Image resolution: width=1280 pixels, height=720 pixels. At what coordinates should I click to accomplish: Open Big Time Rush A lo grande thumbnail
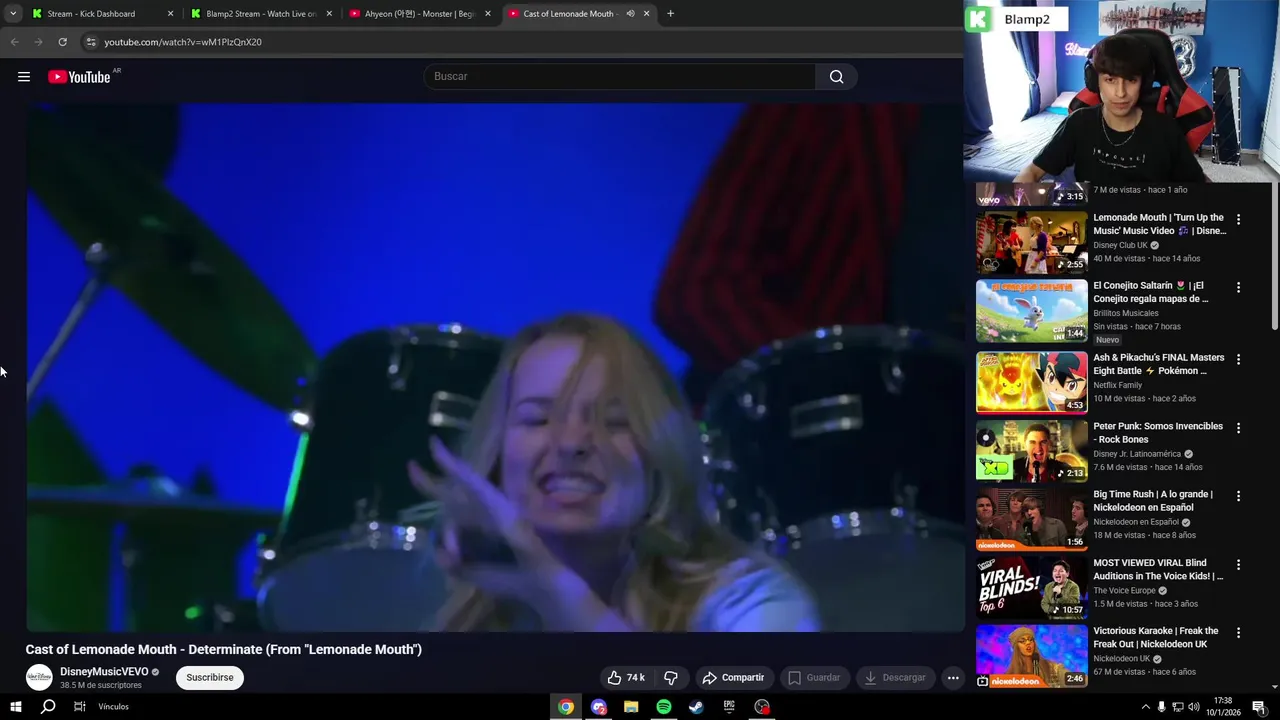(x=1031, y=518)
